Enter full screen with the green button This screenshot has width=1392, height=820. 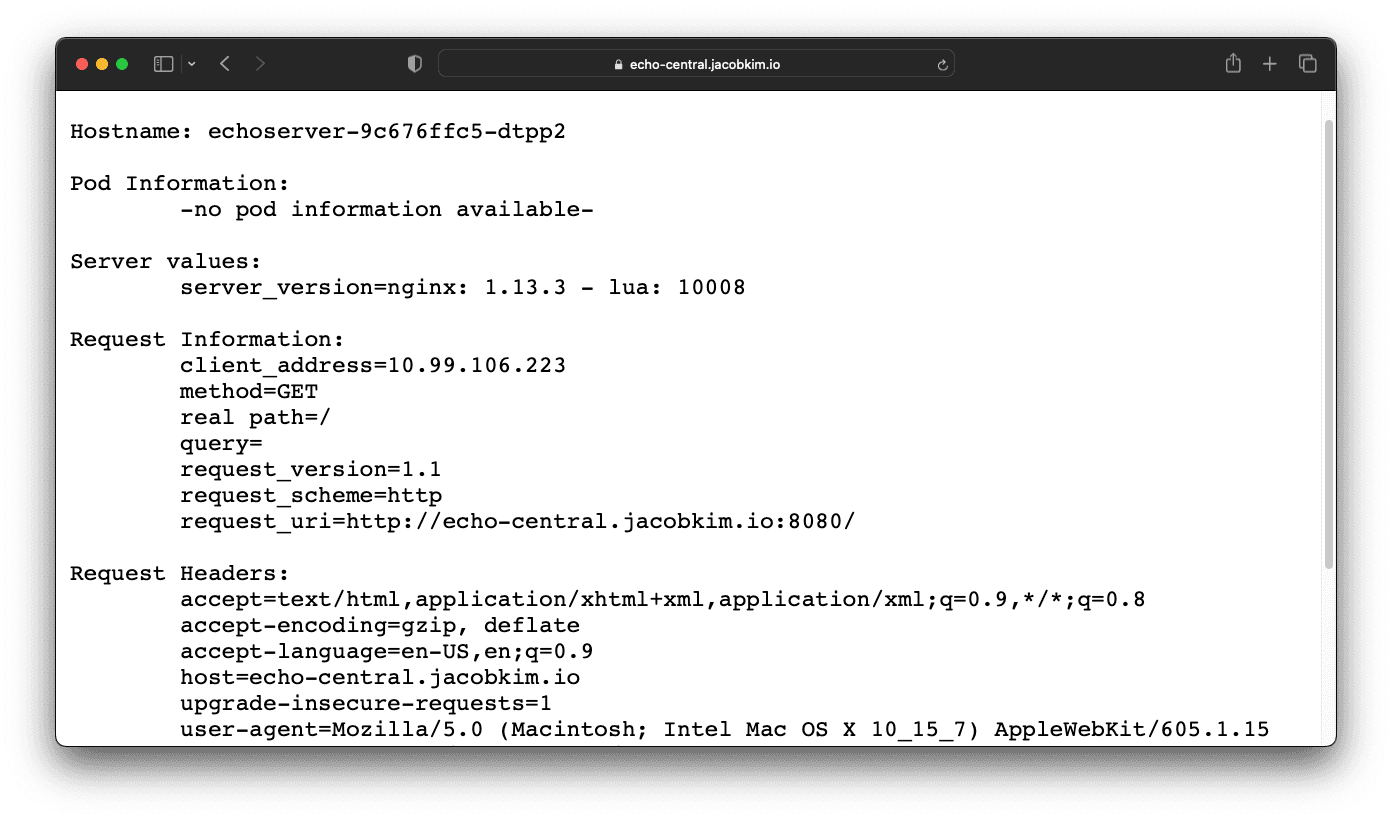point(121,62)
